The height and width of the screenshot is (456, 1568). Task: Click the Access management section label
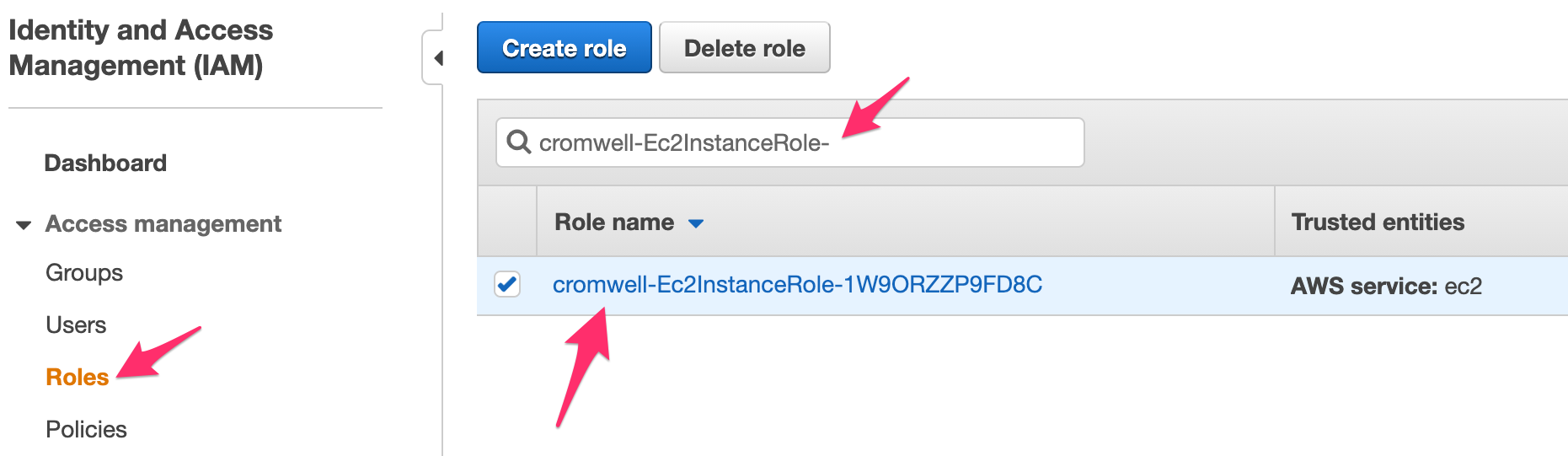pyautogui.click(x=163, y=224)
